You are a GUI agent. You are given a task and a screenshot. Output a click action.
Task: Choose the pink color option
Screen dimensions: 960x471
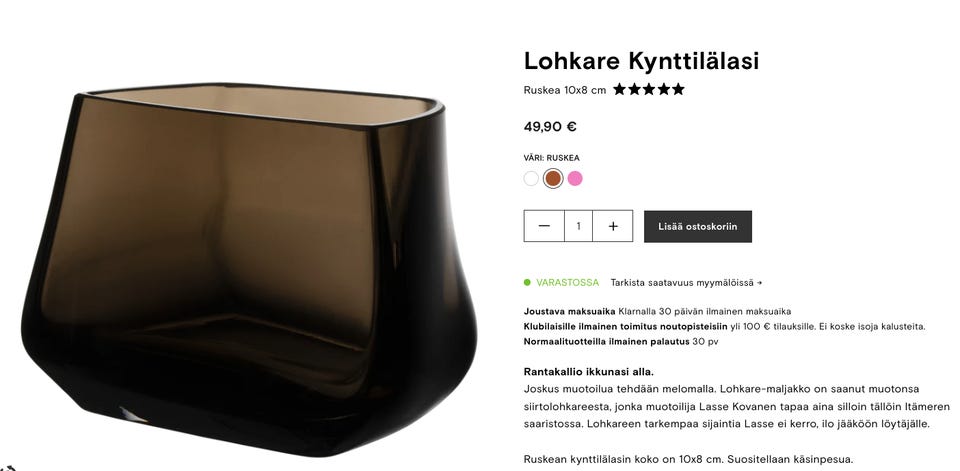(575, 178)
